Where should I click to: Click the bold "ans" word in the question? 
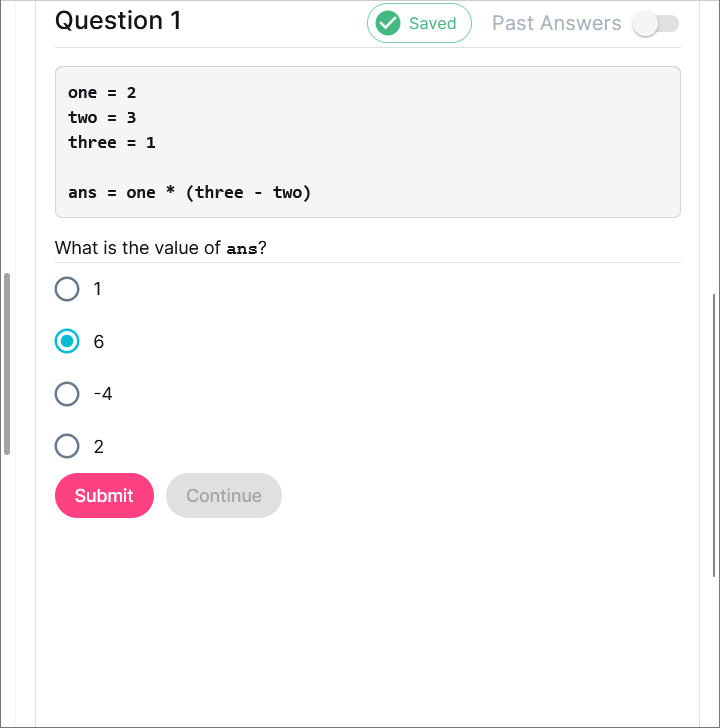pos(242,249)
